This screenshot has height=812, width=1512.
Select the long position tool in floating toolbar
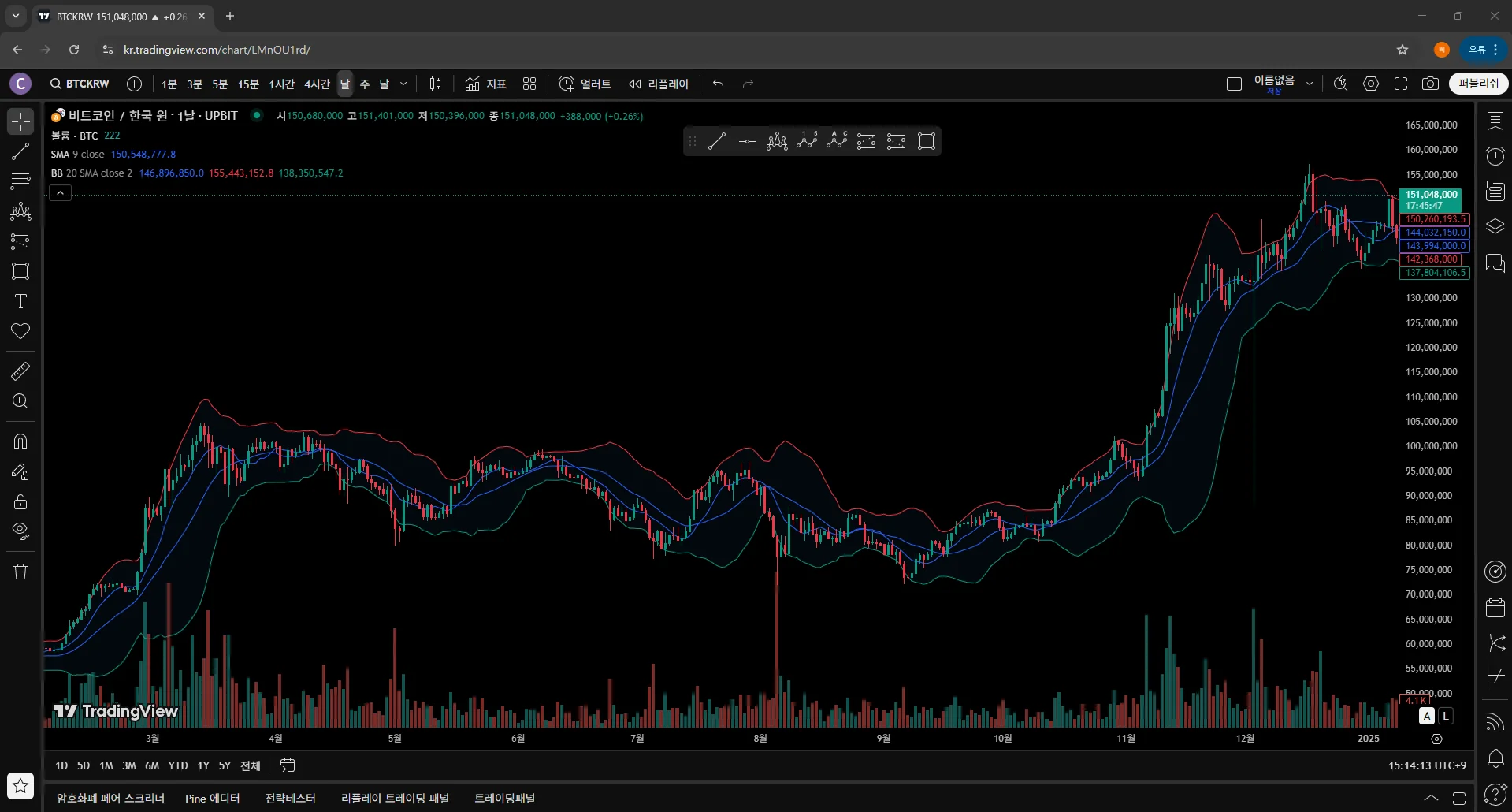[867, 141]
